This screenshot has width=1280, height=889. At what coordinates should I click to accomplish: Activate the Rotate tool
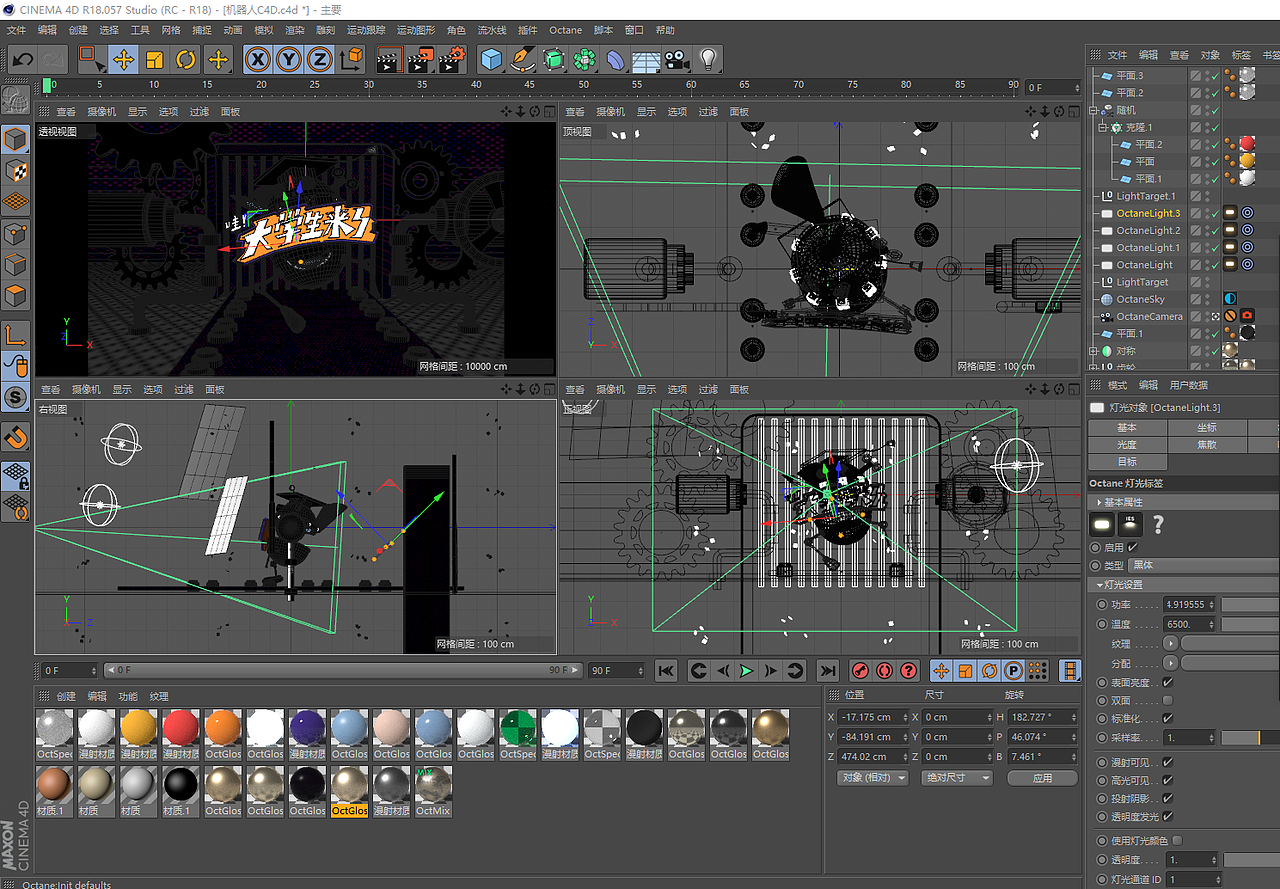pos(186,60)
